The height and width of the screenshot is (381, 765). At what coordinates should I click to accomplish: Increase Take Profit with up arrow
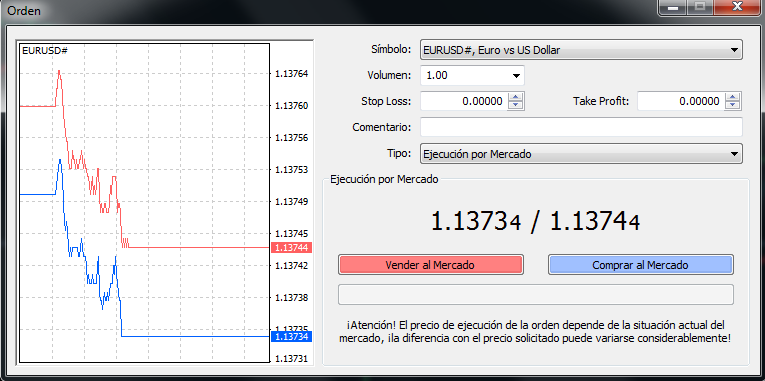733,97
